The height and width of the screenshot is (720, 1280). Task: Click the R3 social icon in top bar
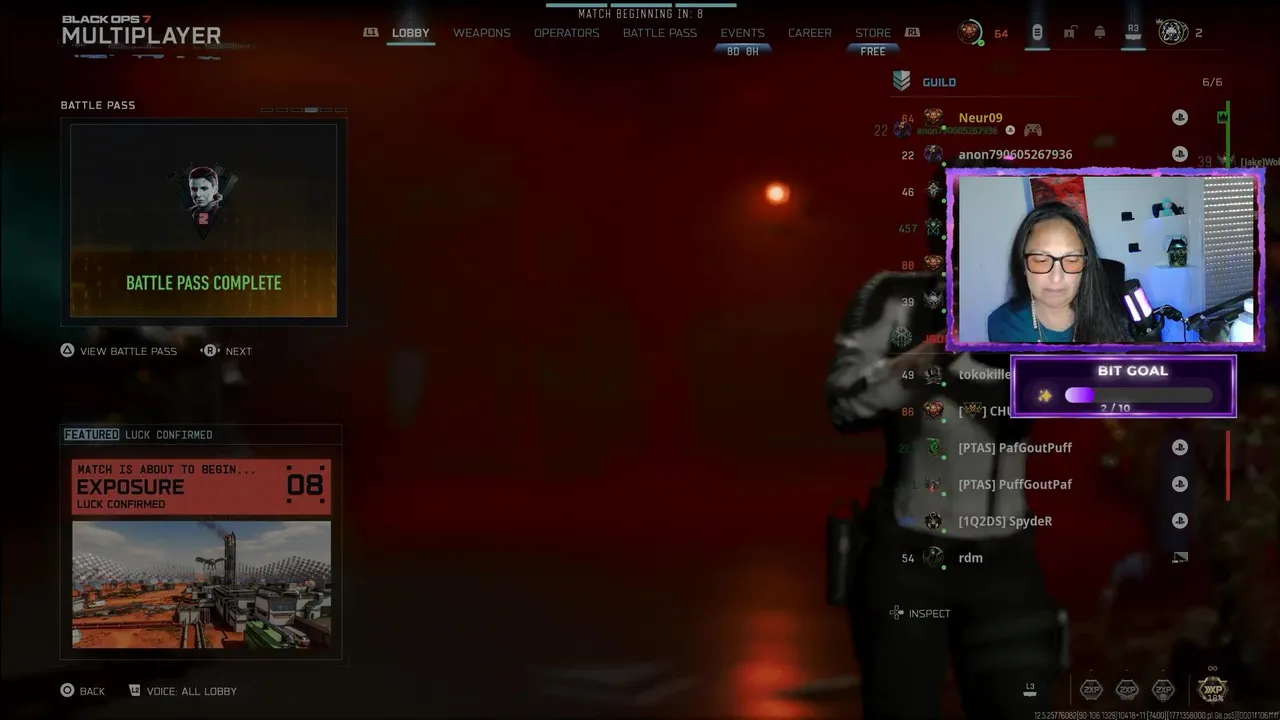click(x=1133, y=32)
